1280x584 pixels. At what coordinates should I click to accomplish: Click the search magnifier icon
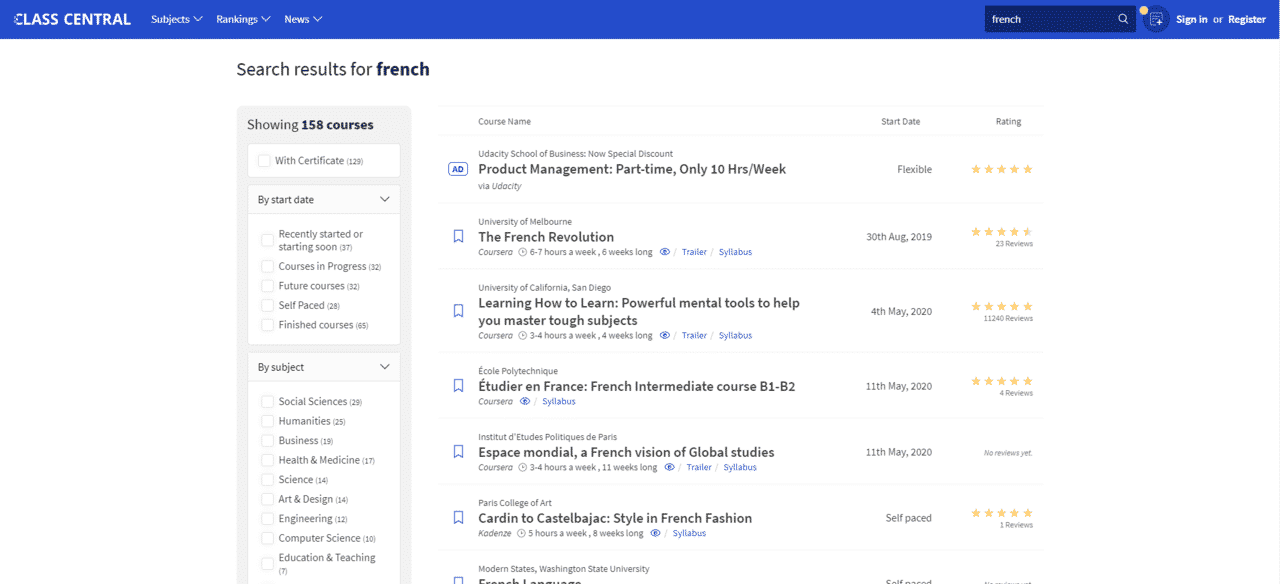[x=1123, y=19]
